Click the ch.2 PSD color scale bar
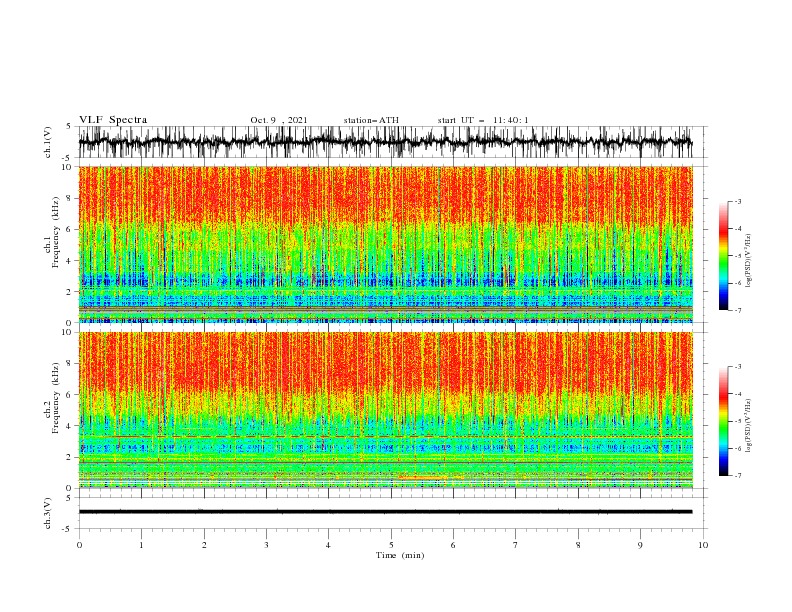 click(724, 421)
